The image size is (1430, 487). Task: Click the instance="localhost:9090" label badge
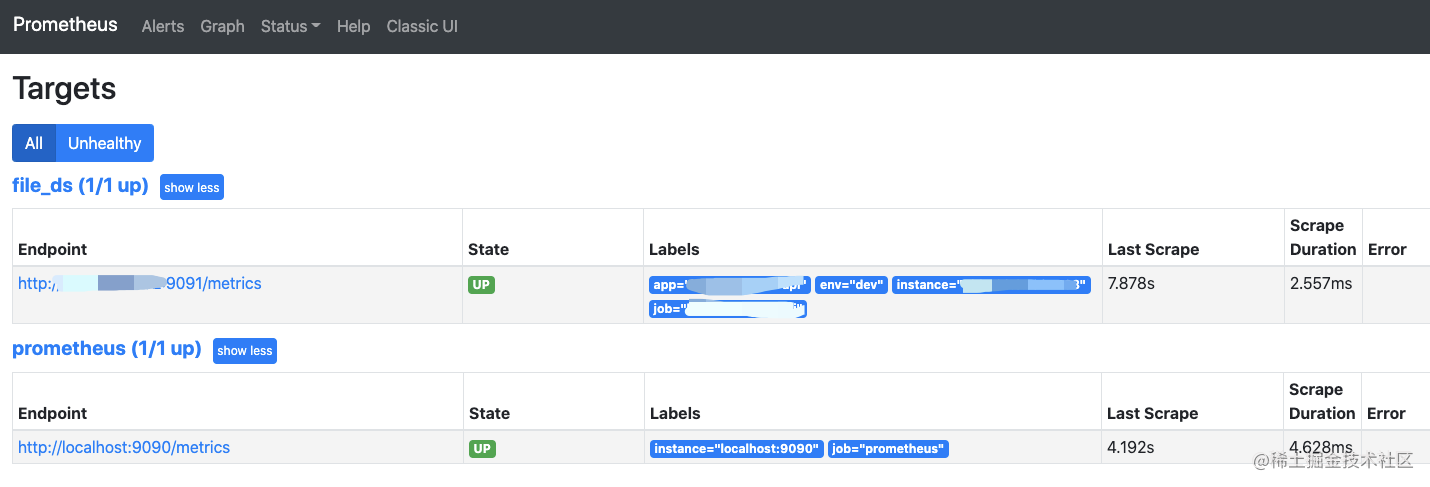[737, 449]
